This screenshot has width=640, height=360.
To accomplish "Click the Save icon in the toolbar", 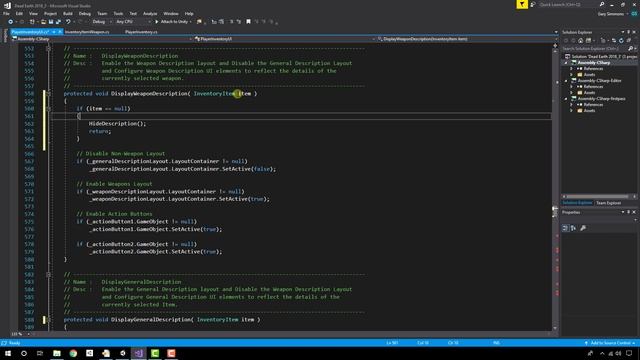I will [51, 22].
